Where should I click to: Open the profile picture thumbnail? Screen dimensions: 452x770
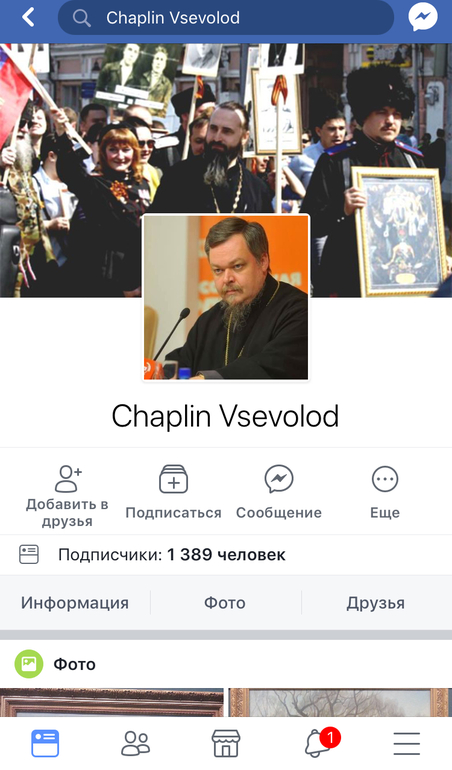pos(226,297)
